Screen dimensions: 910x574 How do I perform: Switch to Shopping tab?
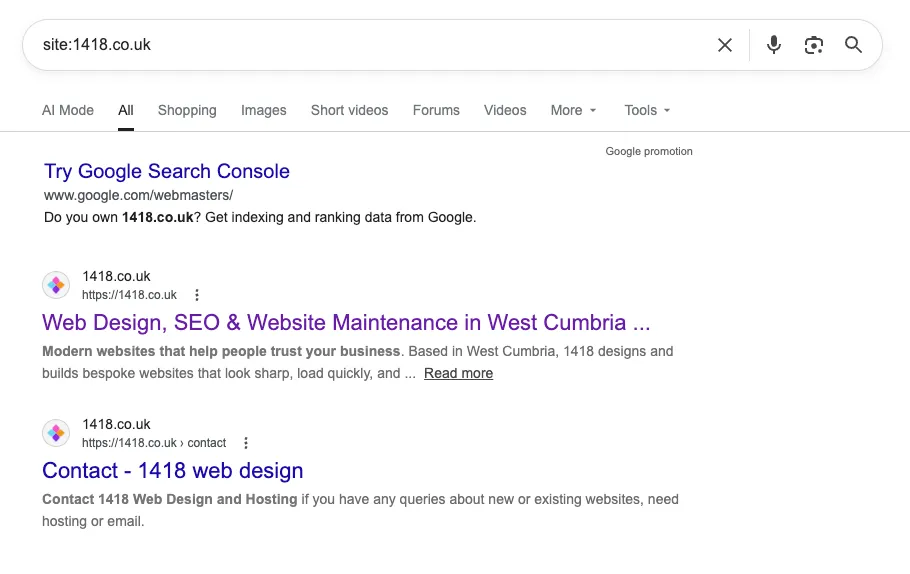pos(187,110)
